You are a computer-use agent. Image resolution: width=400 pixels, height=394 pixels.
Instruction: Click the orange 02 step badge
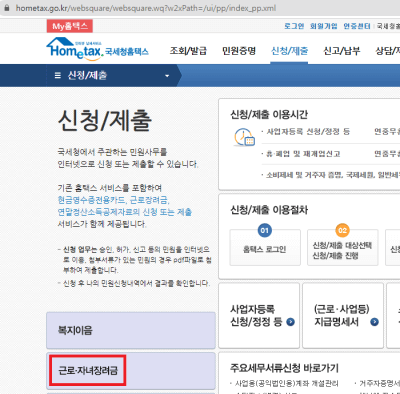tap(342, 230)
